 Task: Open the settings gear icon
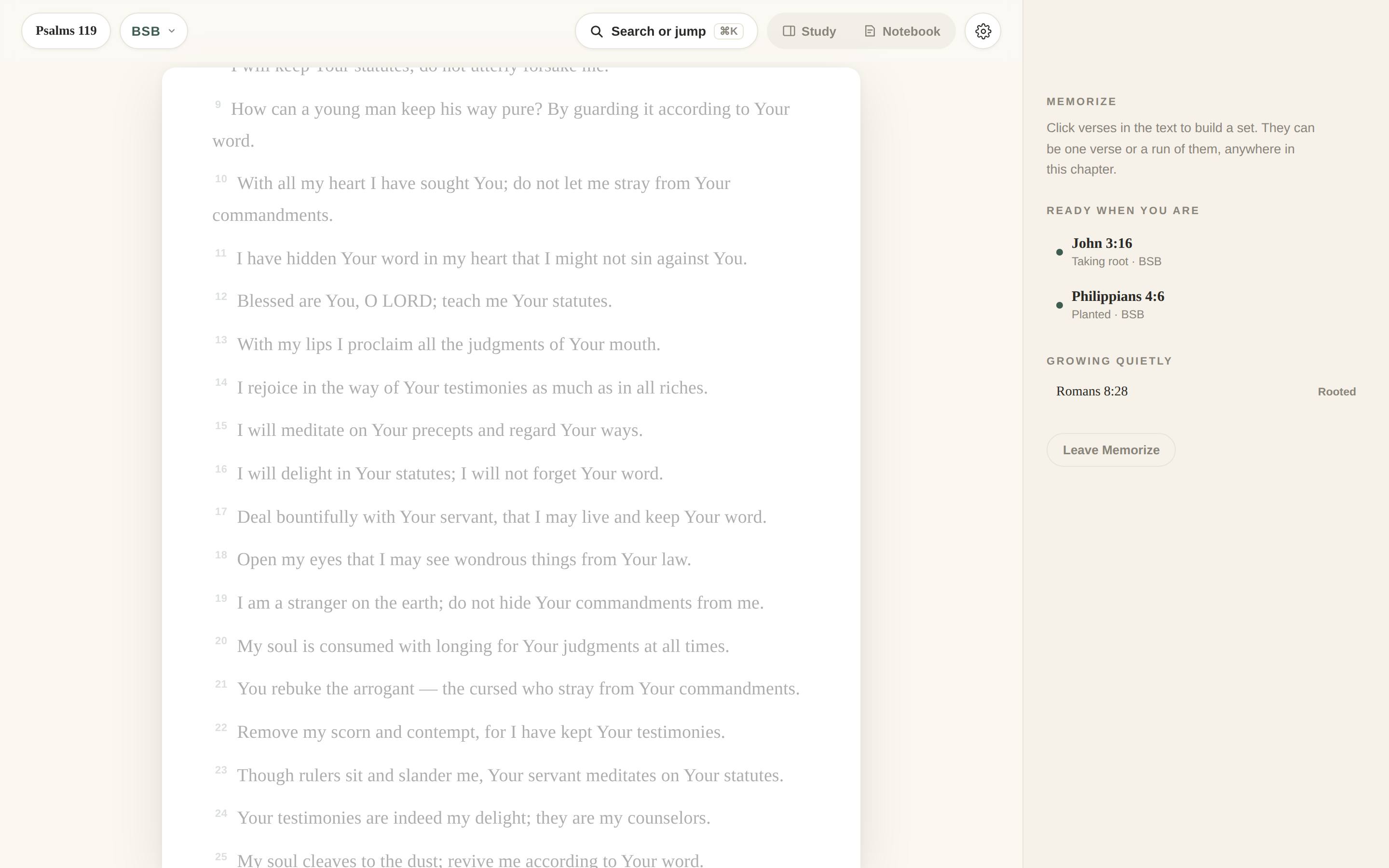coord(982,31)
